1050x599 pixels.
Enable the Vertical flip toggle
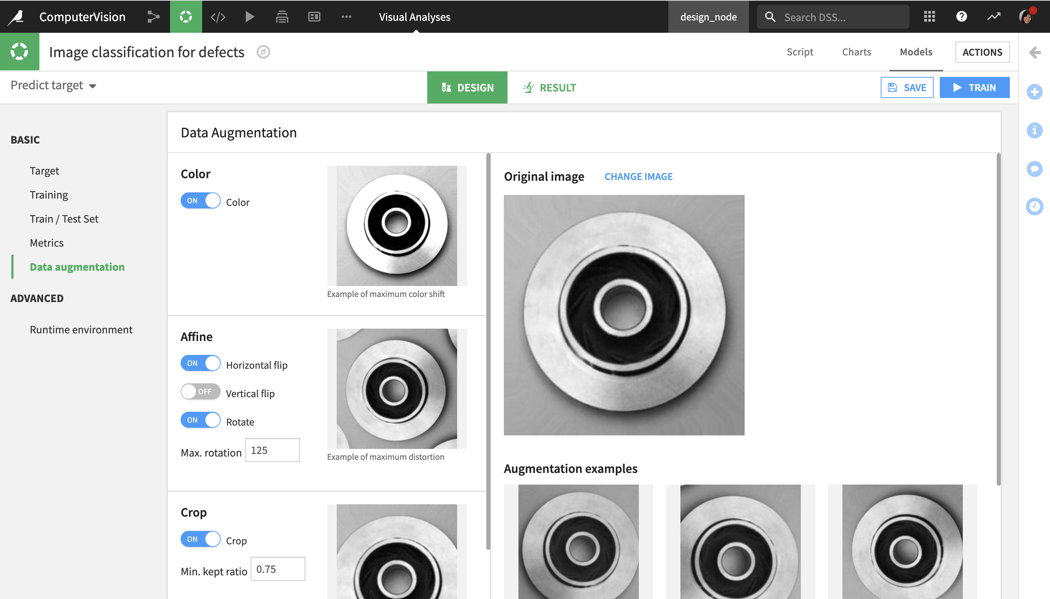click(x=200, y=392)
